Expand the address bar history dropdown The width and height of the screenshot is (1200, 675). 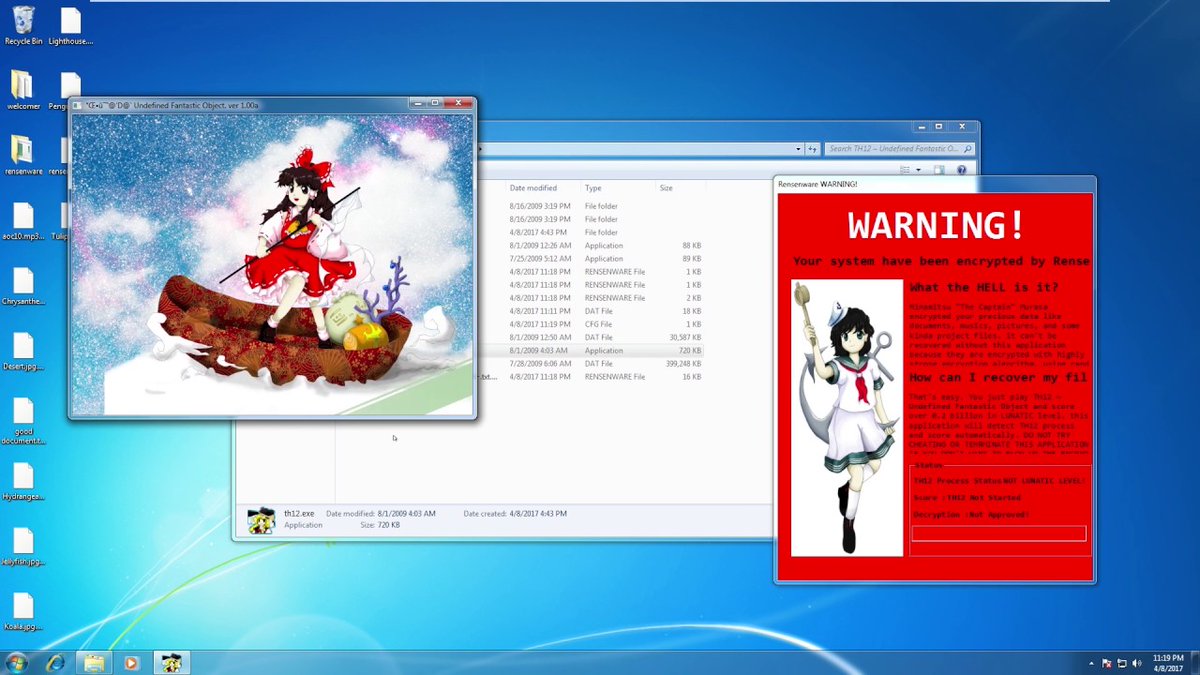(x=797, y=147)
